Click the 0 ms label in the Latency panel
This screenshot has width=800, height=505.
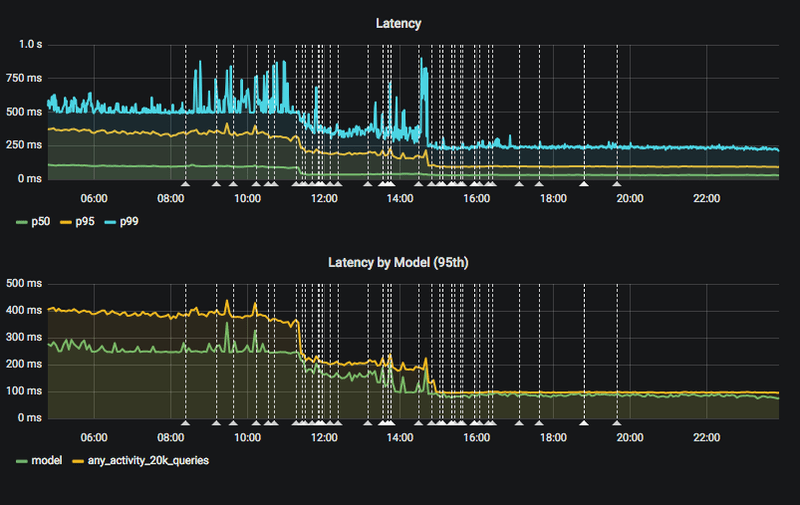(x=30, y=179)
